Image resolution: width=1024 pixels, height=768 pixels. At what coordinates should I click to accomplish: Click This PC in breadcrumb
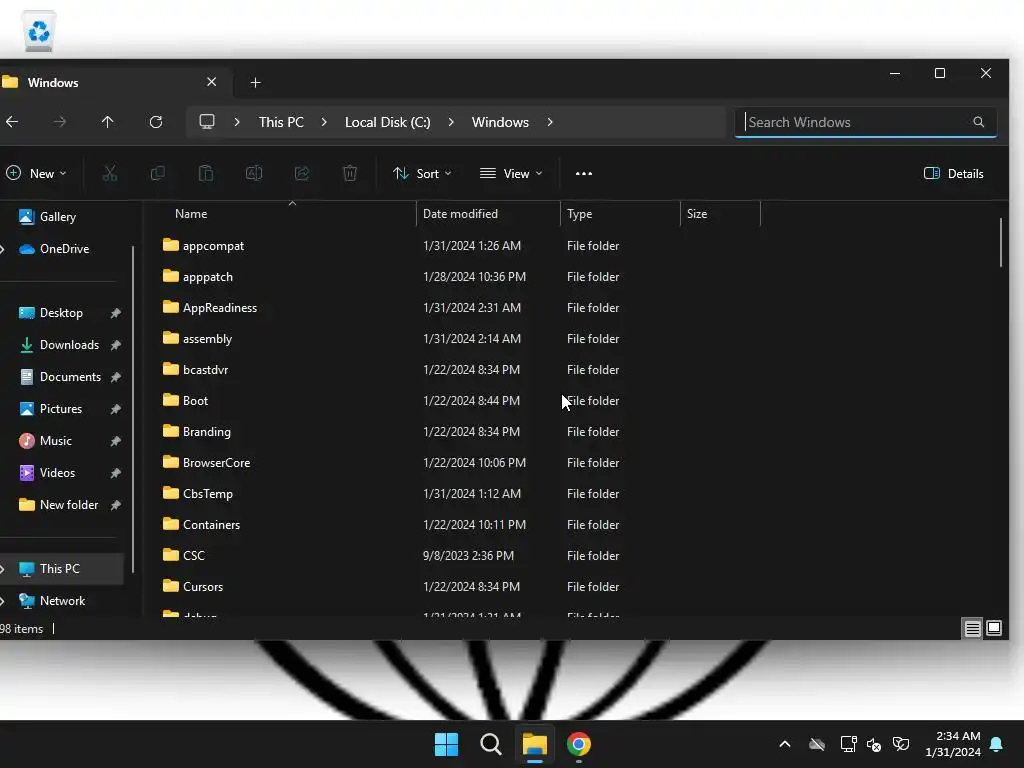tap(281, 122)
